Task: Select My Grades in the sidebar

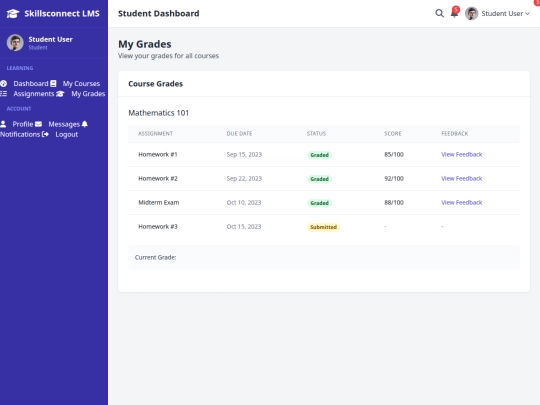Action: tap(88, 94)
